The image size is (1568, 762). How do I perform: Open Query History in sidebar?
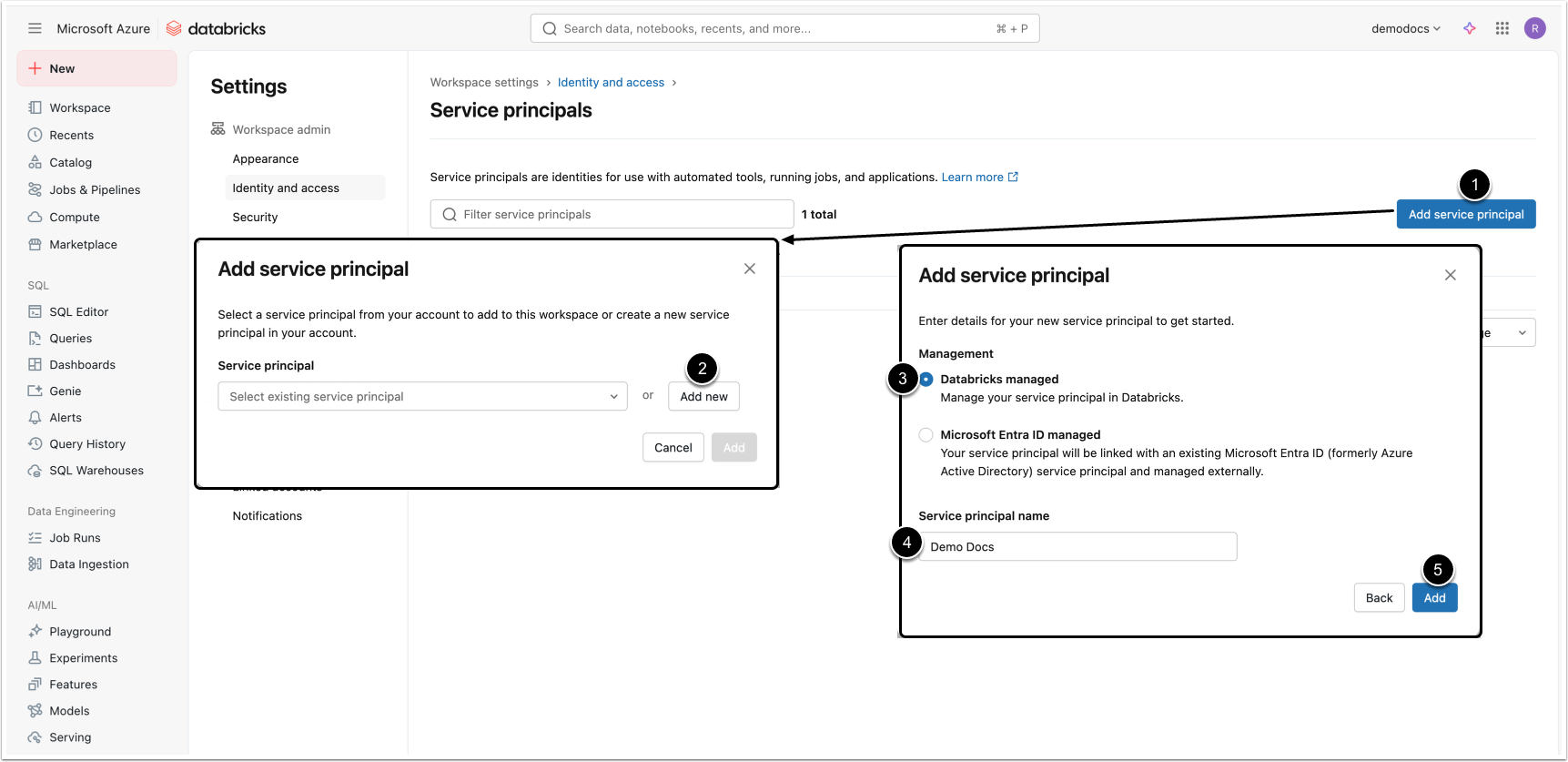pyautogui.click(x=87, y=443)
